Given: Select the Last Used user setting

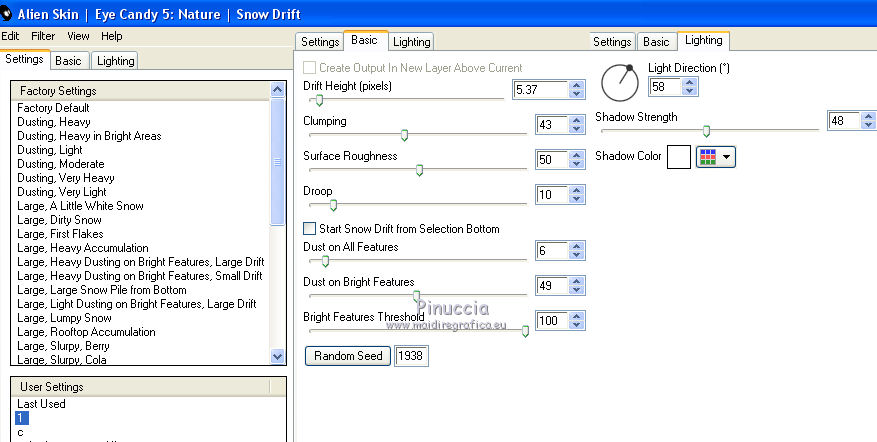Looking at the screenshot, I should 41,404.
